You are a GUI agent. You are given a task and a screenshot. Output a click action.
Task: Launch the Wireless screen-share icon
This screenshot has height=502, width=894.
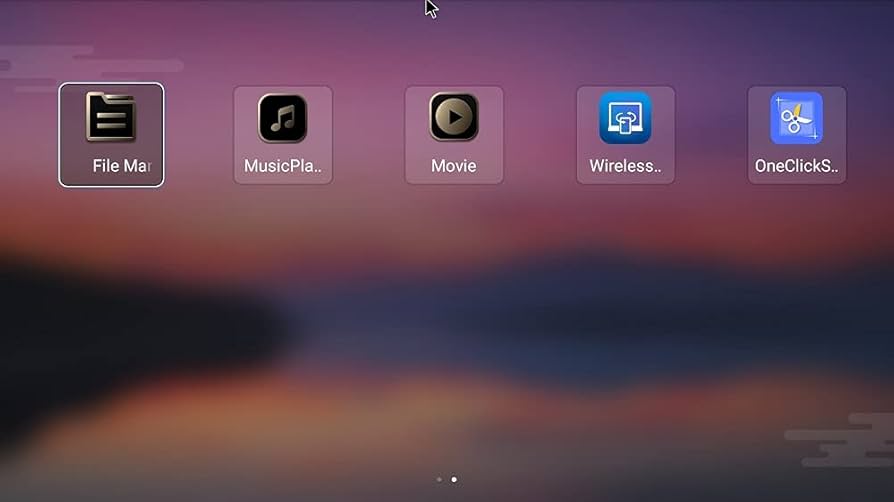(625, 118)
